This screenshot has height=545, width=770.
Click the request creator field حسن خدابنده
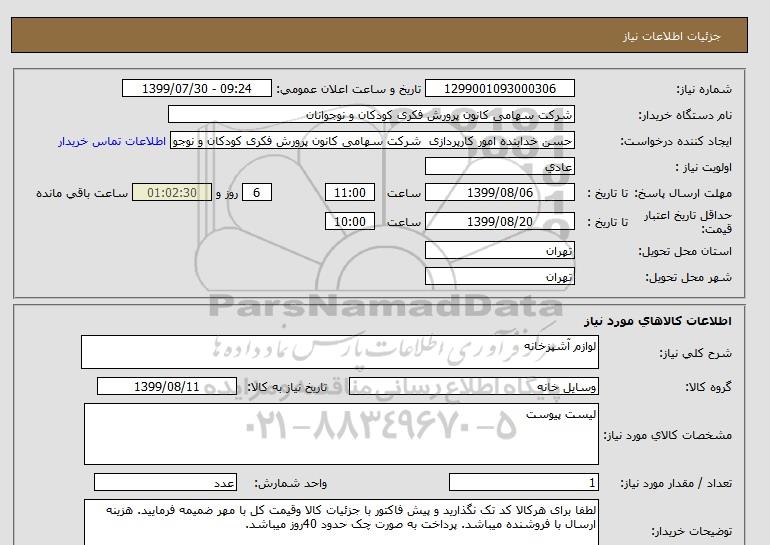pos(372,140)
